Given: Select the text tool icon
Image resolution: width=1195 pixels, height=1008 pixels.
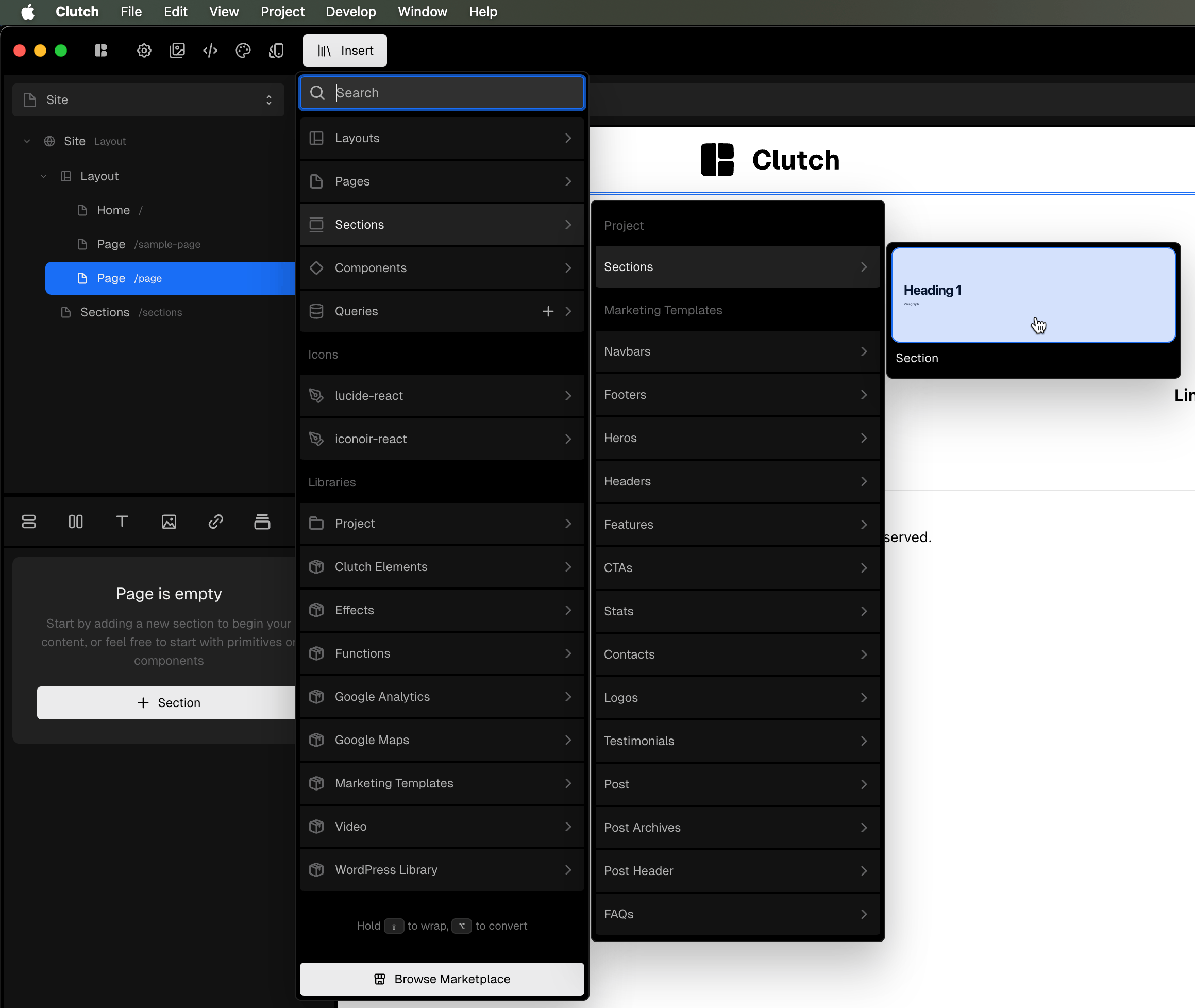Looking at the screenshot, I should click(122, 521).
